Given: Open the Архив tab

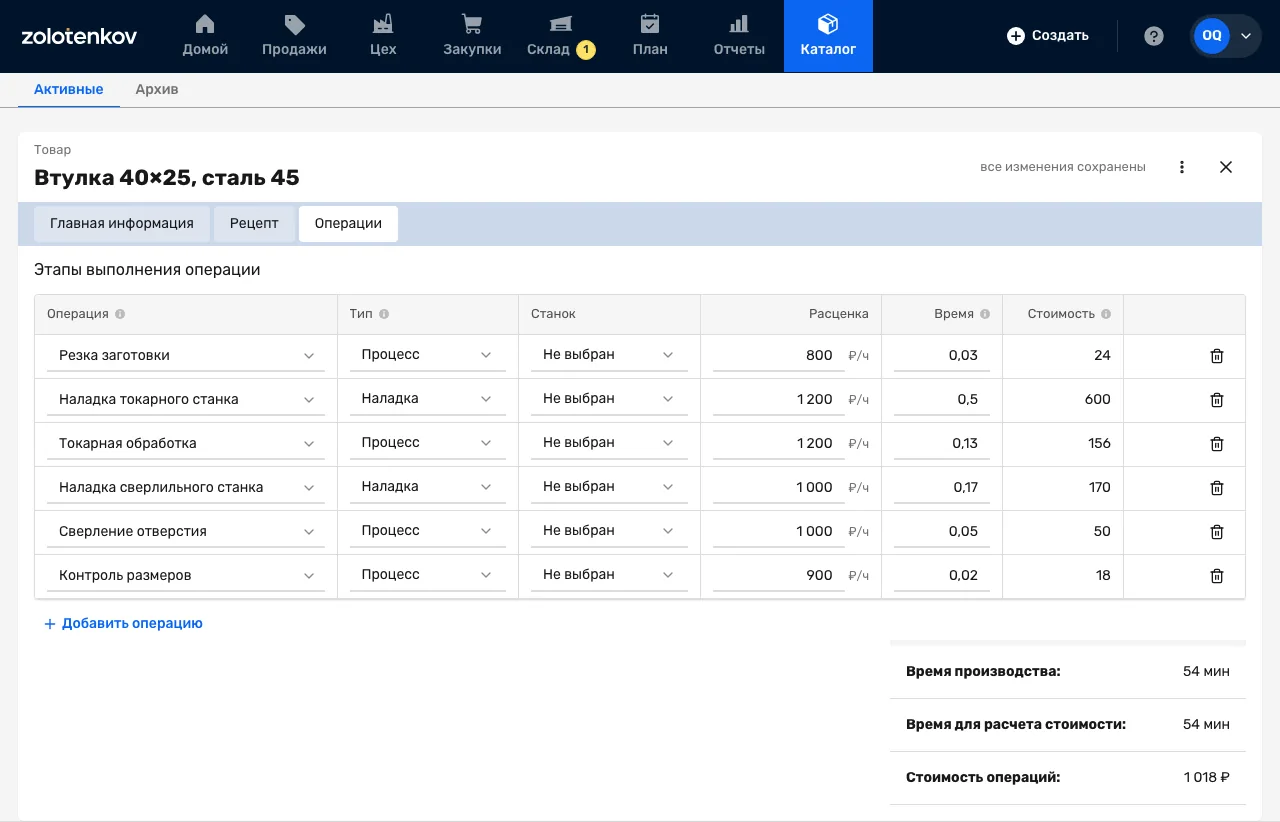Looking at the screenshot, I should pyautogui.click(x=157, y=89).
